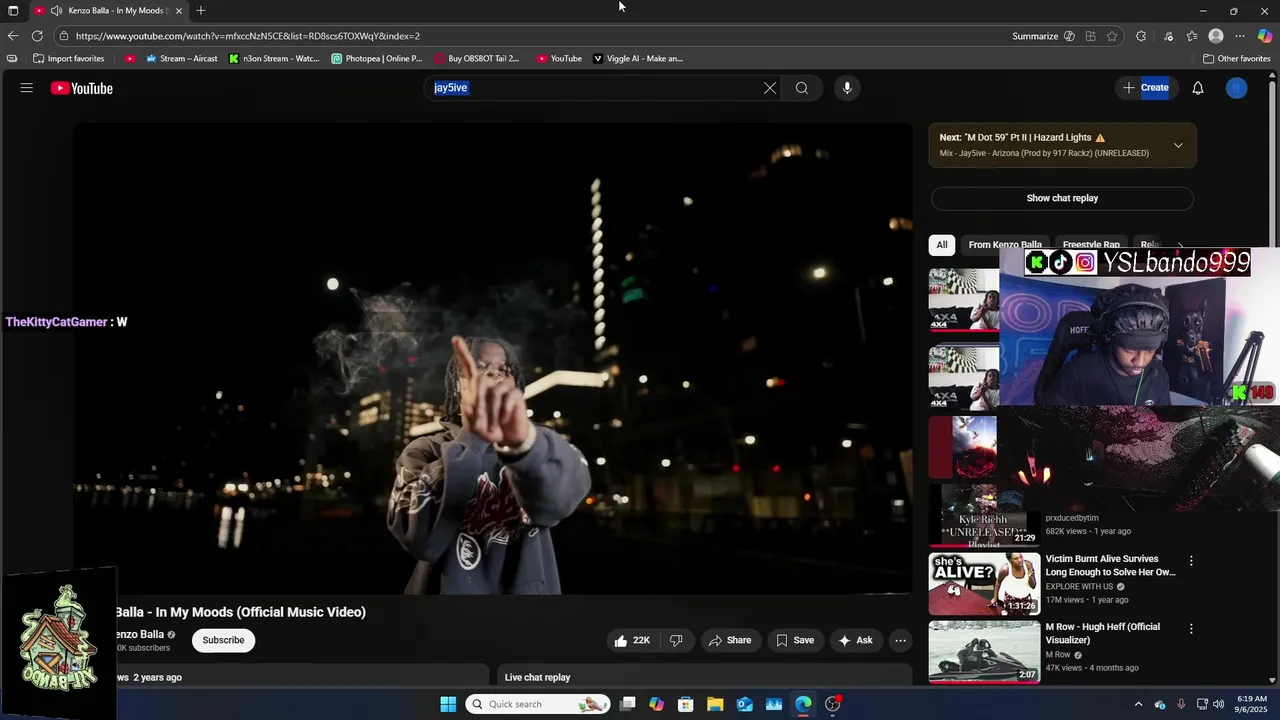Add this page to favorites star
The image size is (1280, 720).
click(x=1112, y=36)
